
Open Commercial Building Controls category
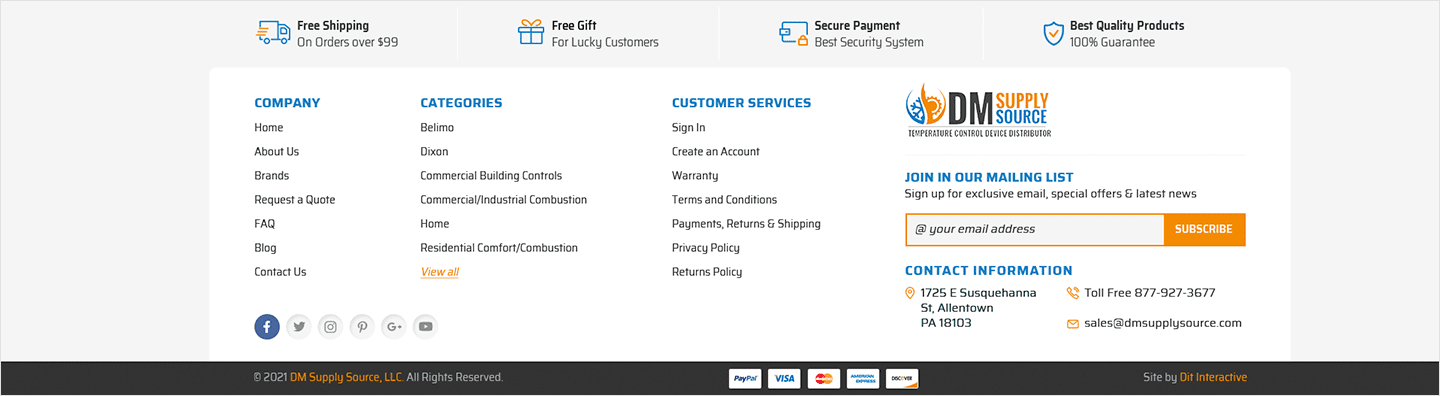491,176
